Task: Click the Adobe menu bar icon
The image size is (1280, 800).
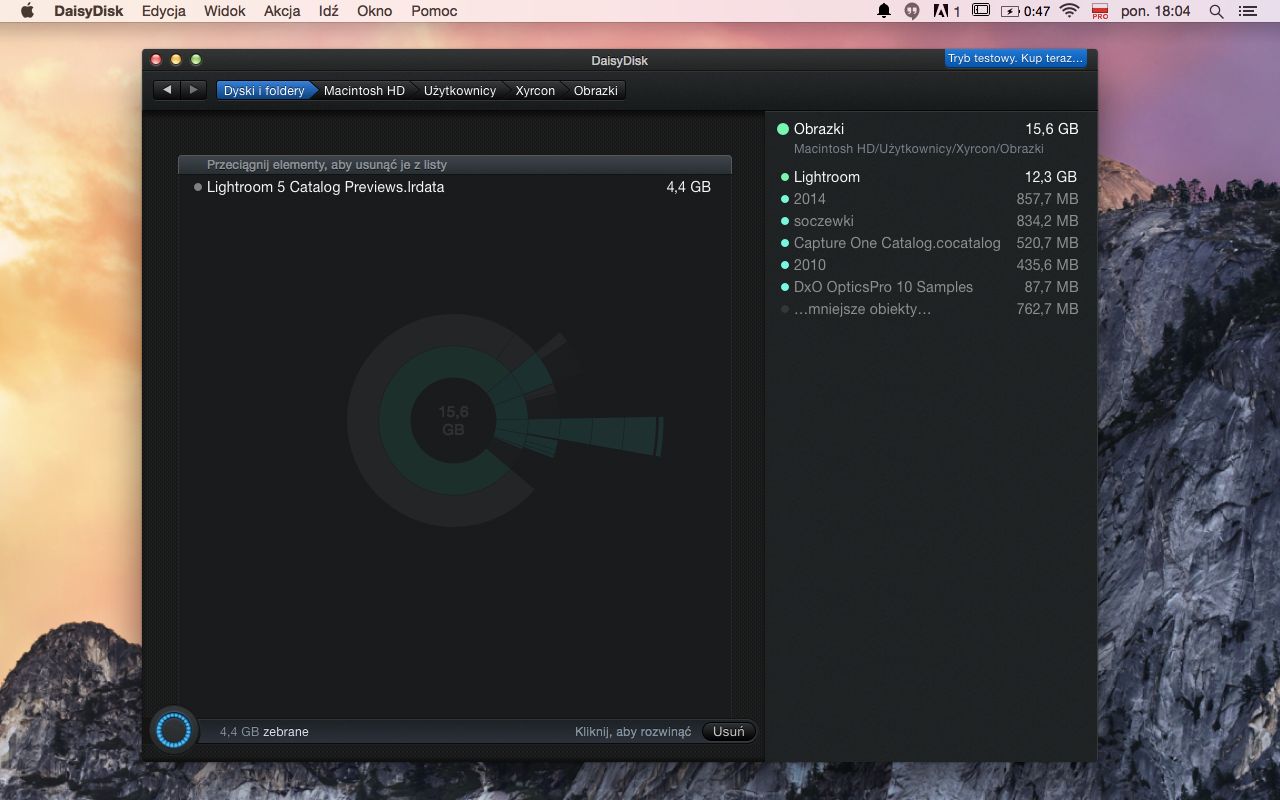Action: click(947, 11)
